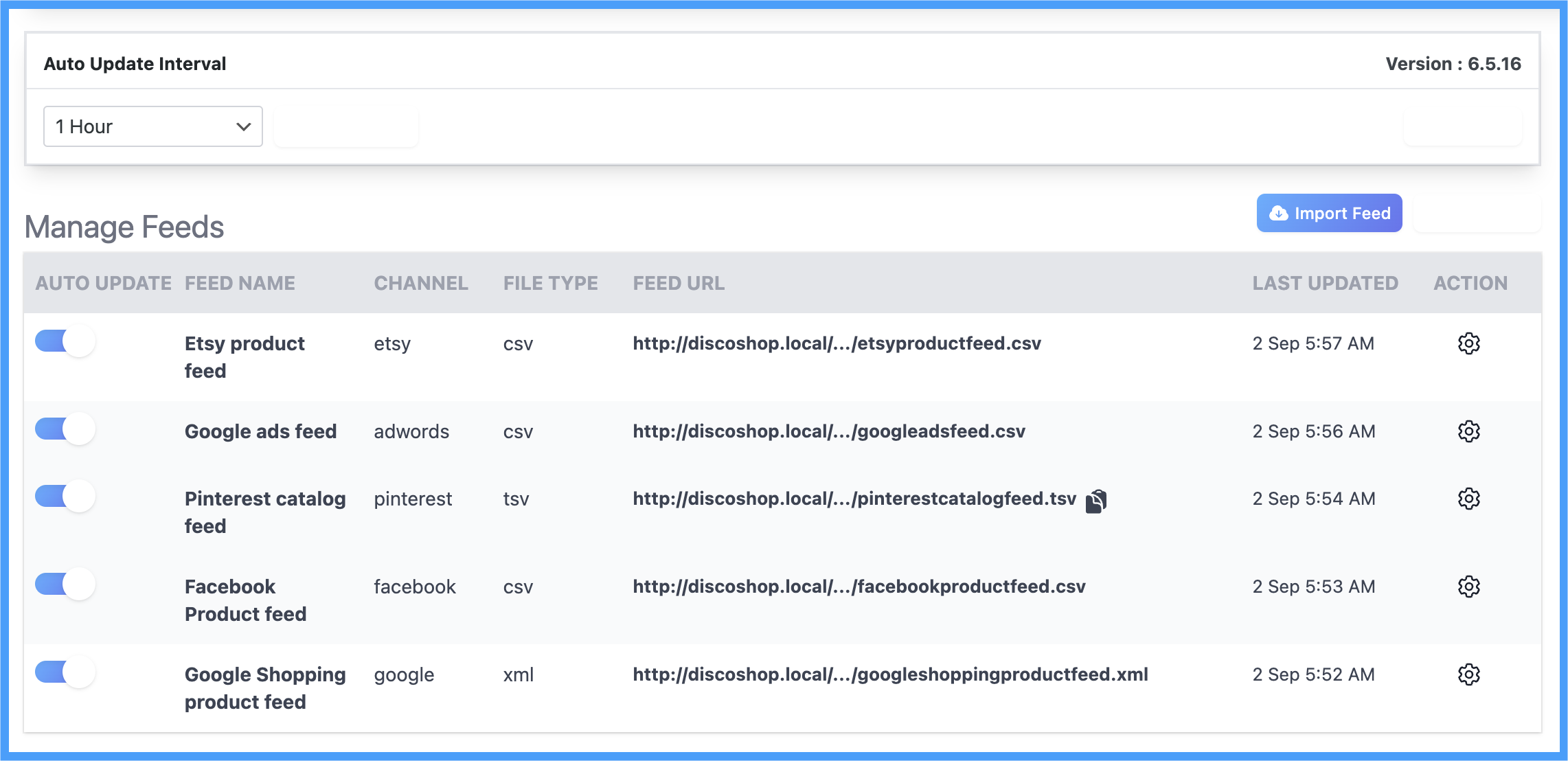
Task: Open the googleshoppingproductfeed.xml feed URL
Action: (890, 674)
